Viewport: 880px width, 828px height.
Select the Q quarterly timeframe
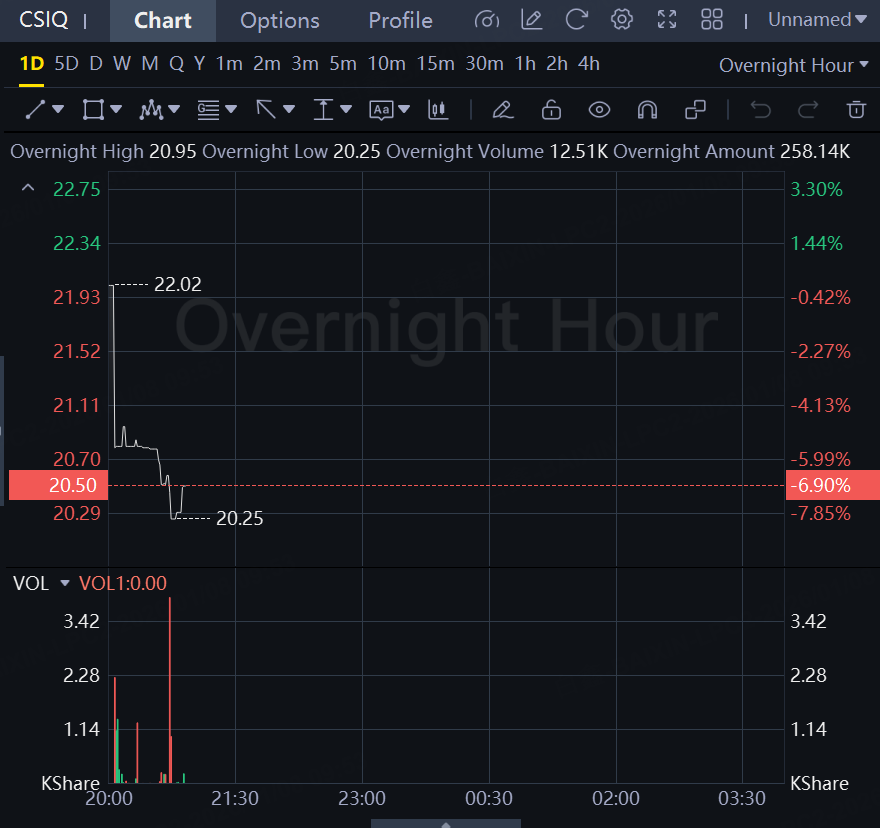click(x=176, y=64)
